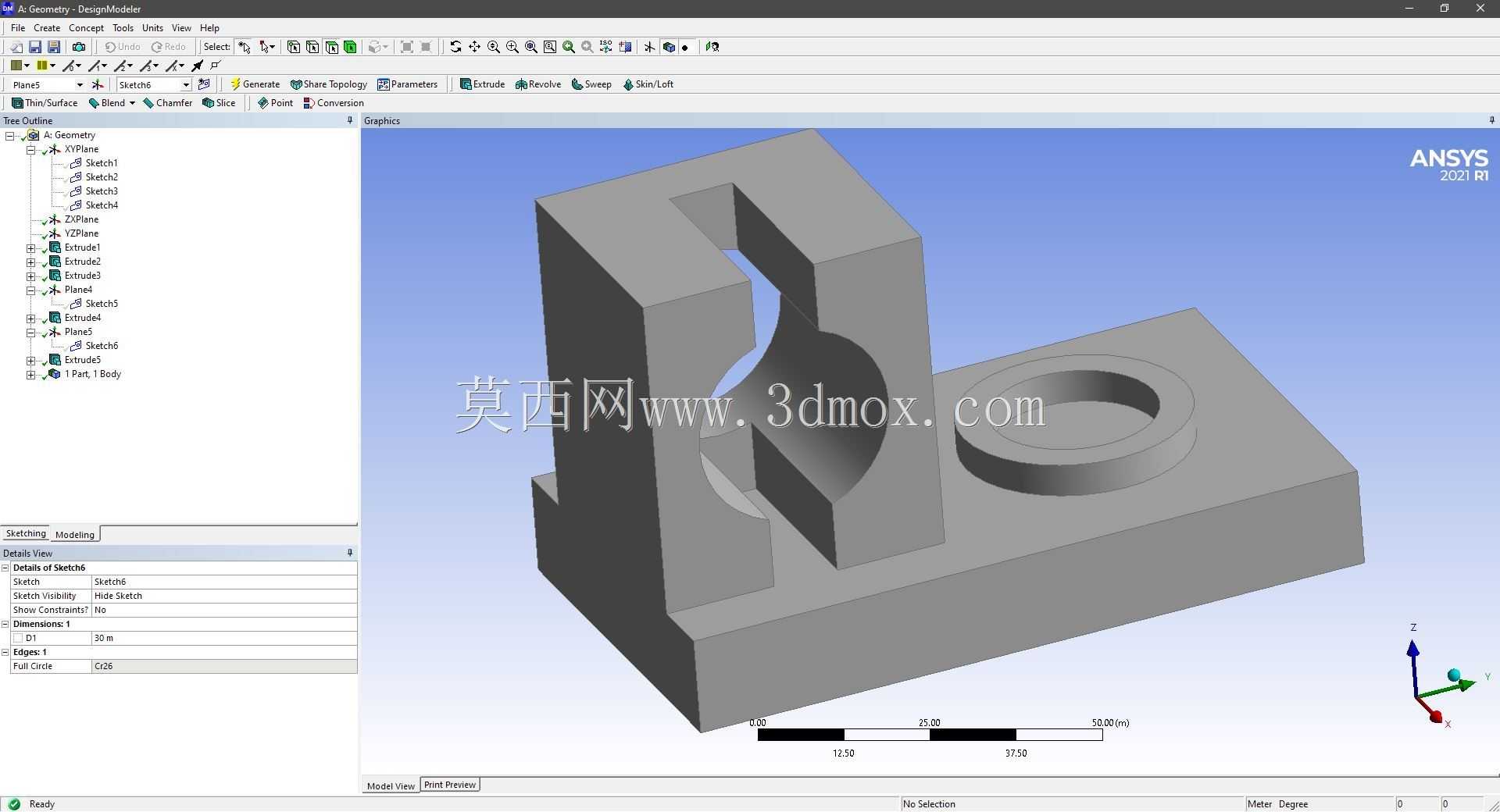Screen dimensions: 1500x812
Task: Expand the Extrude1 tree node
Action: pyautogui.click(x=30, y=248)
